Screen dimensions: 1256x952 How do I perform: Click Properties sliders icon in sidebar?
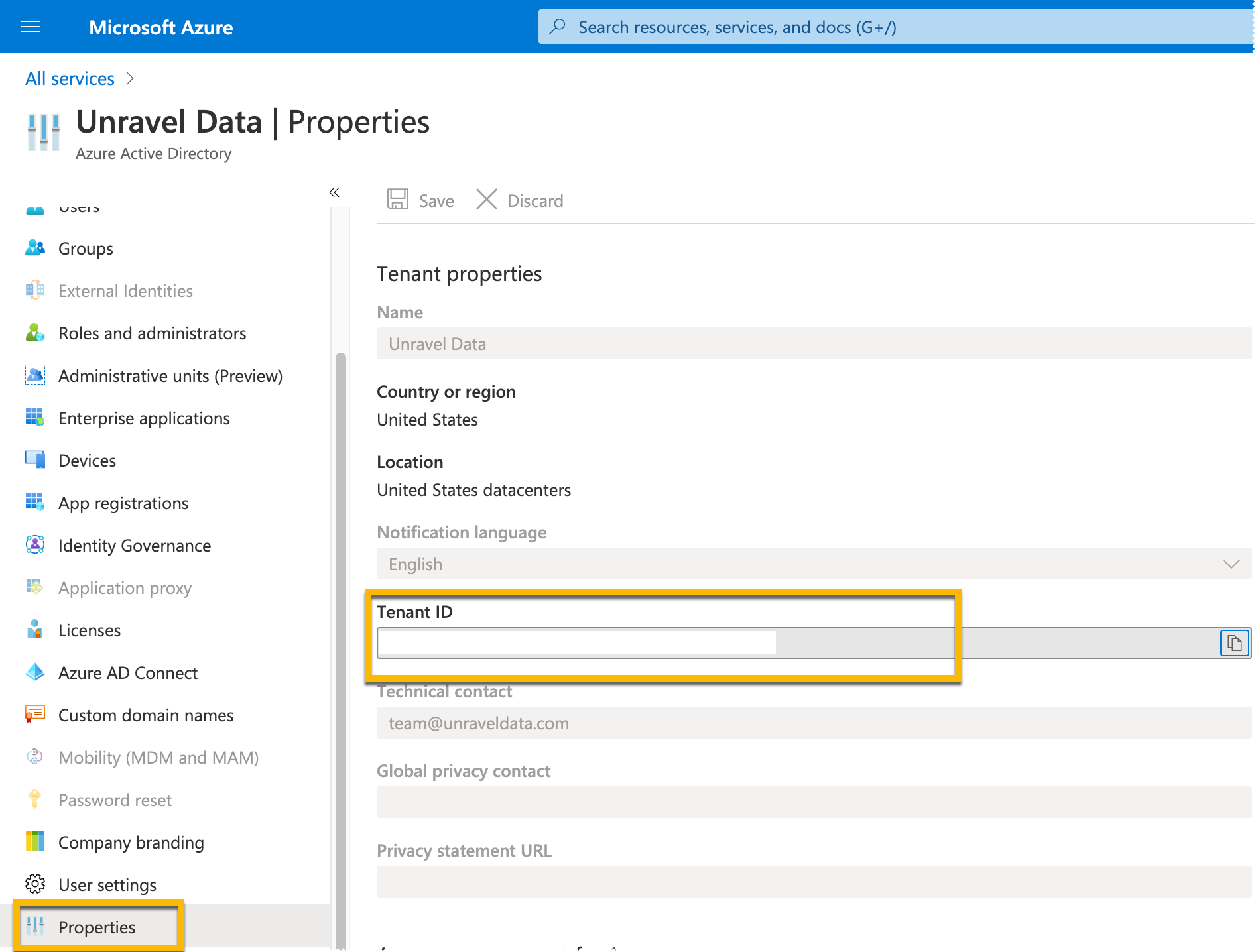[35, 927]
